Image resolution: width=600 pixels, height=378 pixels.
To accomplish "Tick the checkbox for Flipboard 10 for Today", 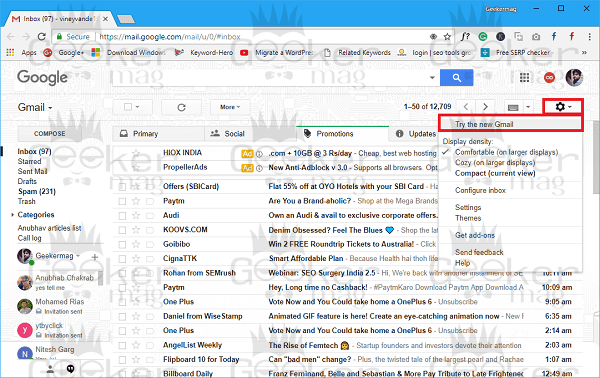I will (122, 360).
